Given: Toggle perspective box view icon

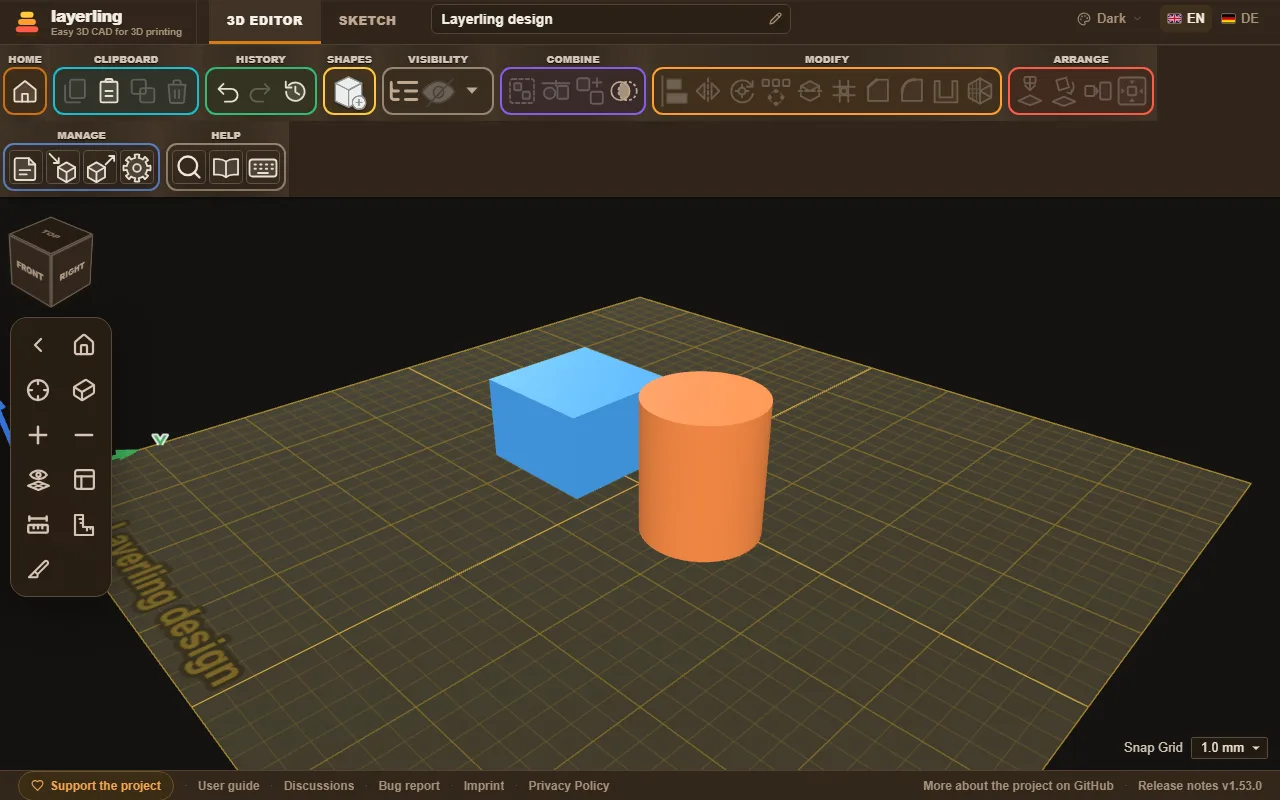Looking at the screenshot, I should coord(84,390).
